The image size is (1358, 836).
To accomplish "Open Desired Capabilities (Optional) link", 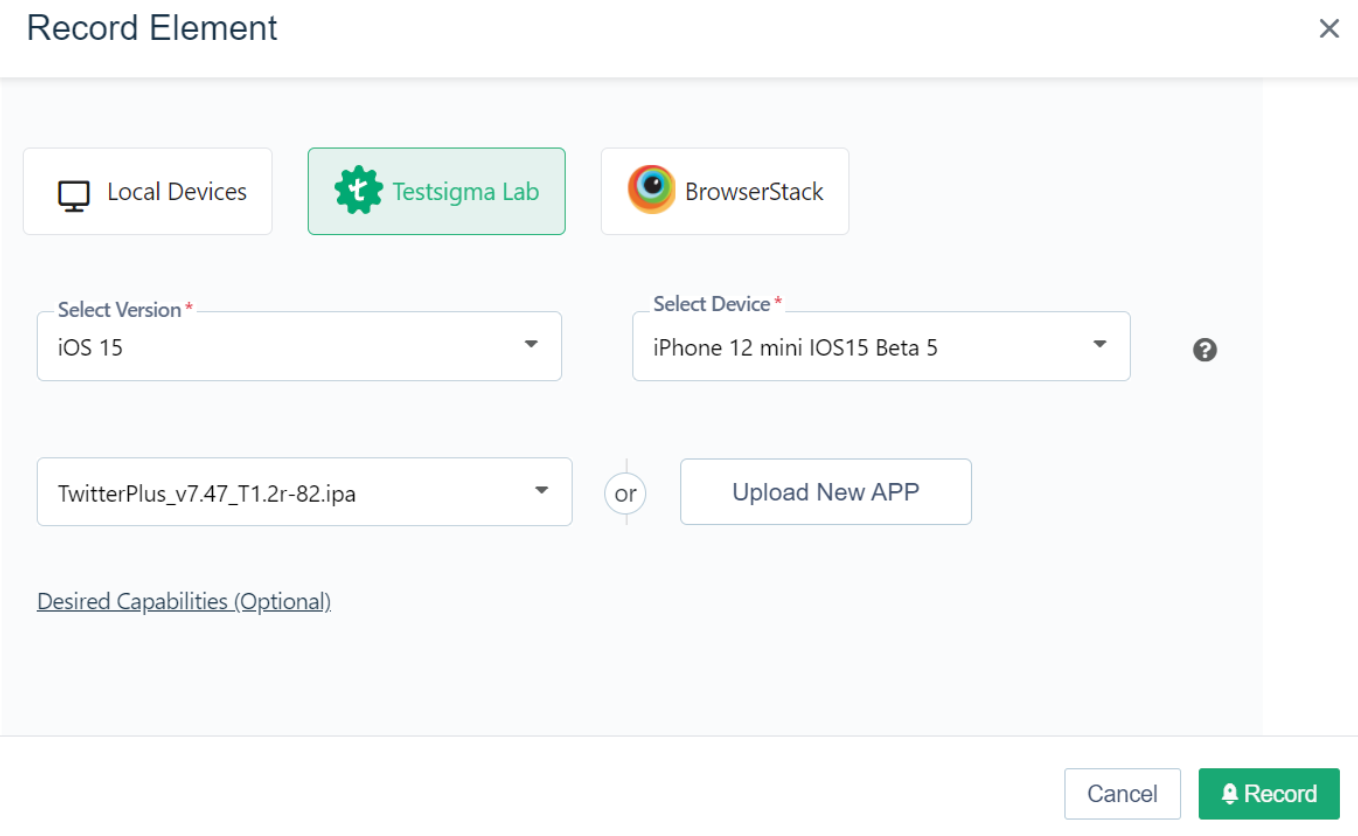I will tap(184, 602).
